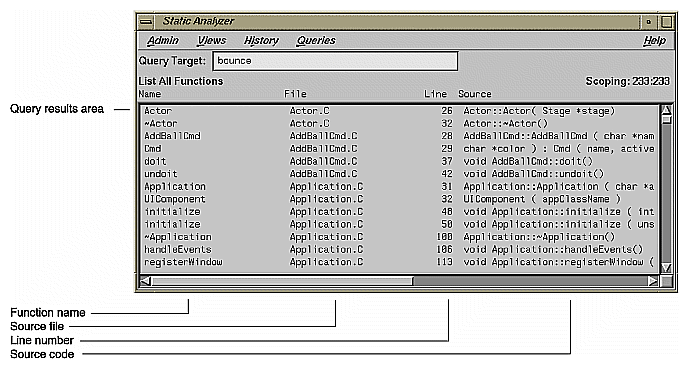Viewport: 689px width, 369px height.
Task: Open the Admin menu
Action: coord(163,40)
